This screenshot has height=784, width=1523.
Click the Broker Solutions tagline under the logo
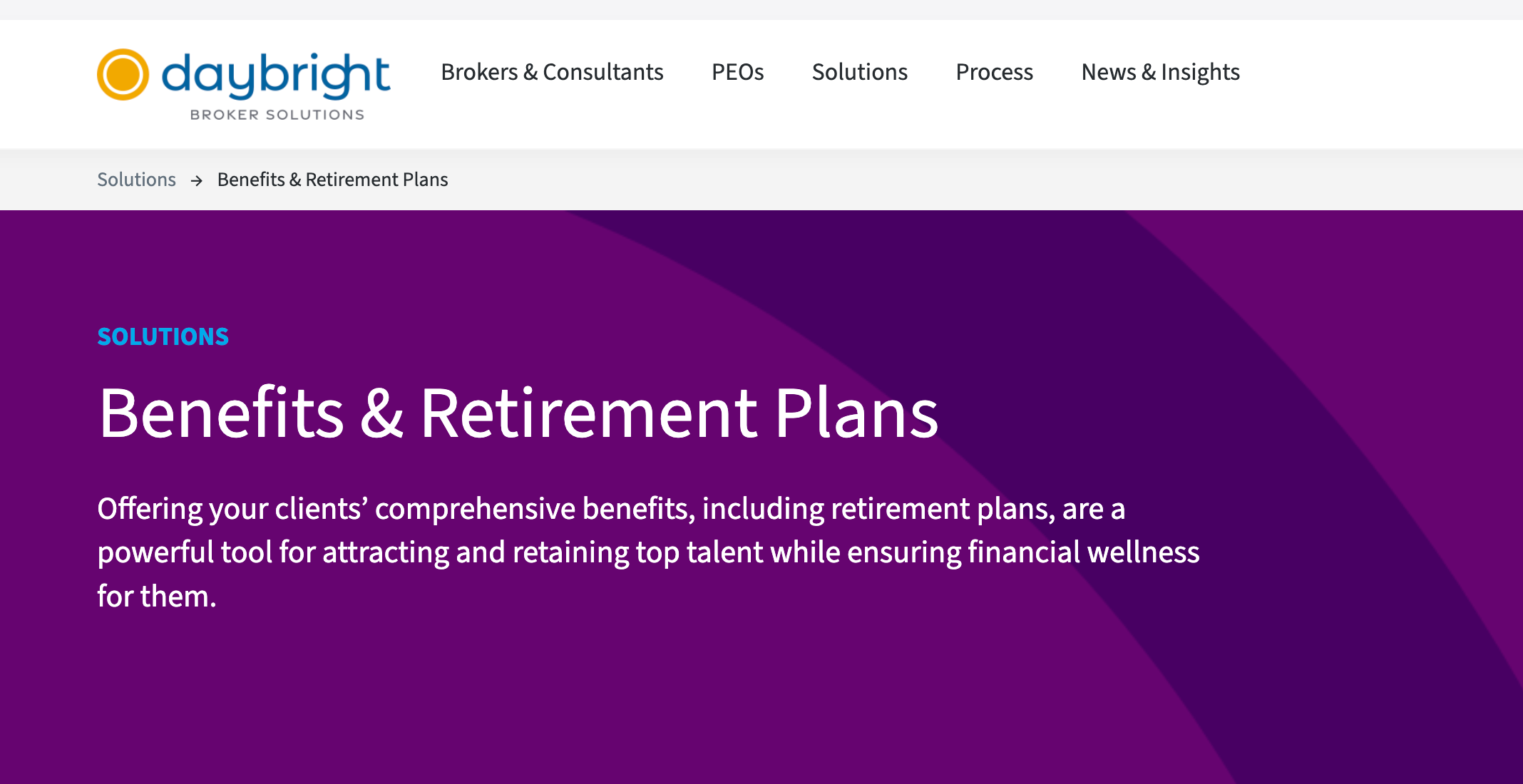pos(277,115)
